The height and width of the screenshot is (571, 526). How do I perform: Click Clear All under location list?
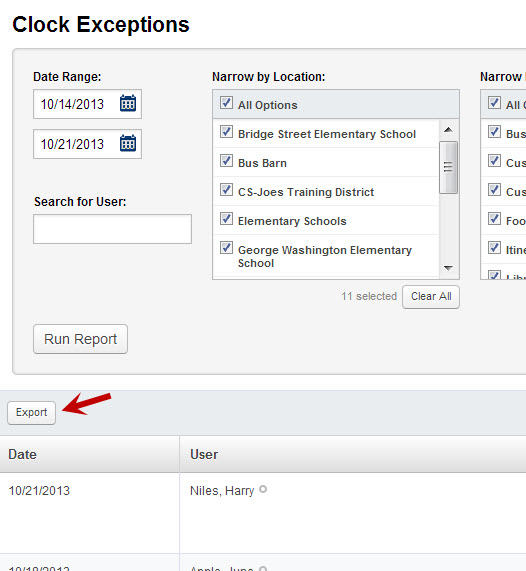point(431,297)
